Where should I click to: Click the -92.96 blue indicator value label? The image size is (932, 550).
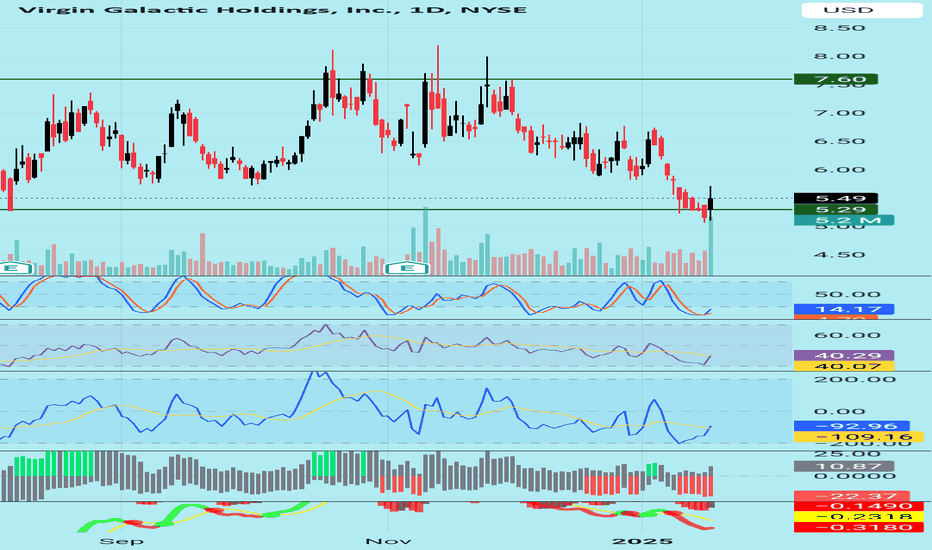tap(851, 426)
